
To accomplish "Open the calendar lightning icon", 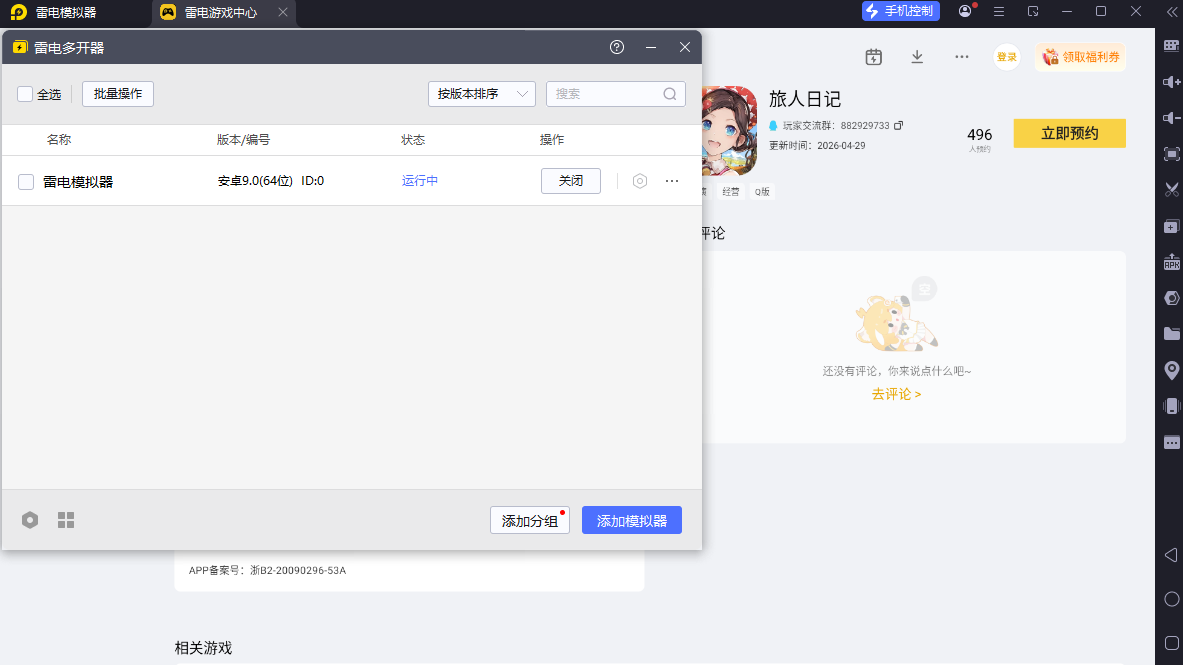I will pos(874,57).
